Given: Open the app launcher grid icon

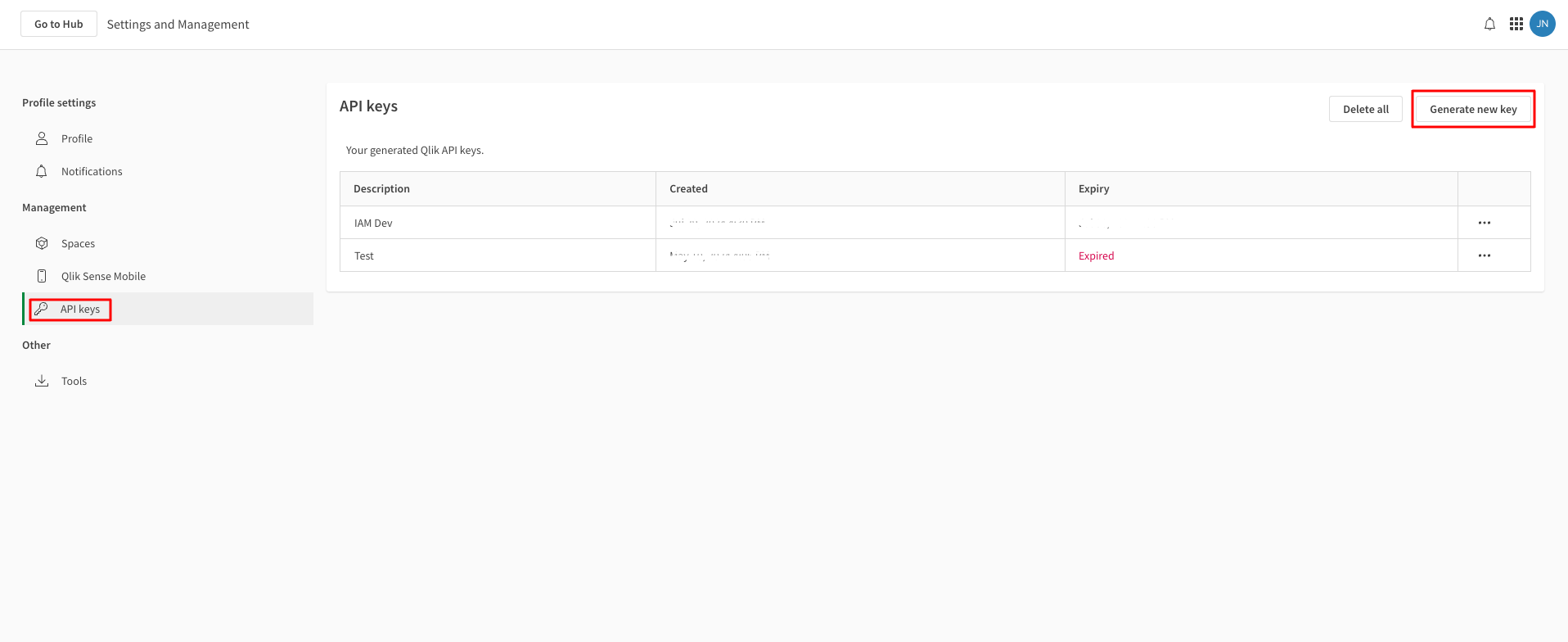Looking at the screenshot, I should (x=1516, y=25).
